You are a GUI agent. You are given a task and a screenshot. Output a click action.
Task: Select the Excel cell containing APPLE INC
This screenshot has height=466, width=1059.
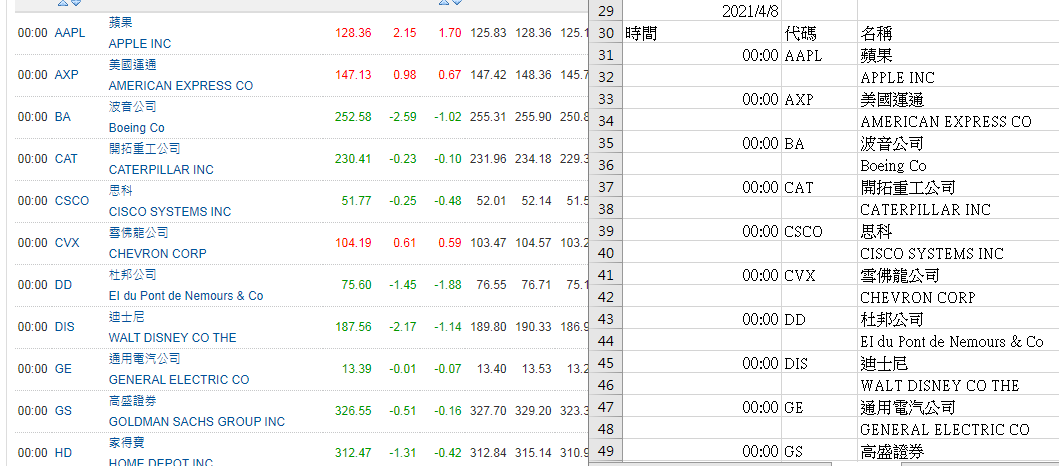[958, 77]
